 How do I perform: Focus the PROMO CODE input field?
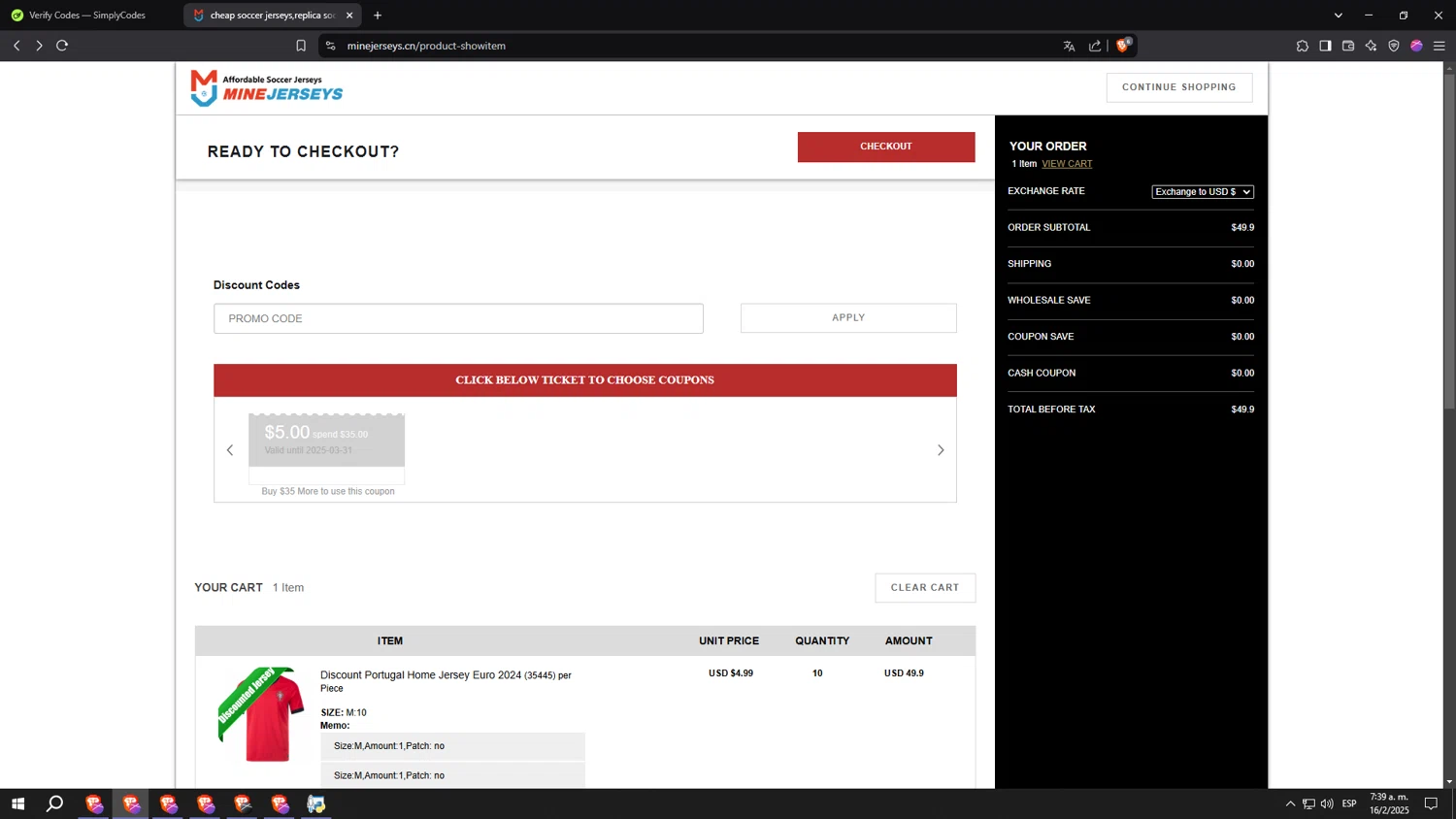(x=458, y=318)
